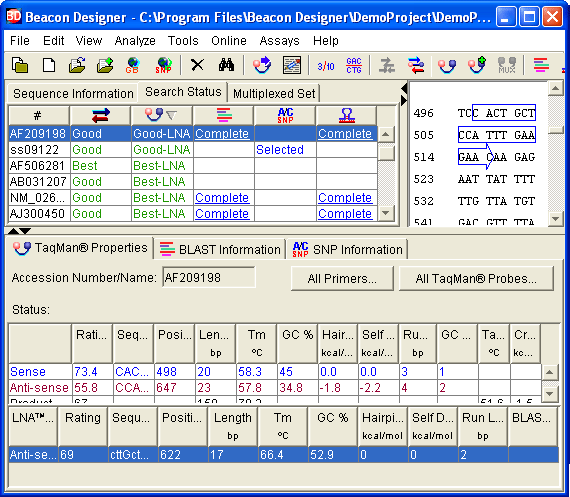Screen dimensions: 570x497
Task: Click the primer arrows column header icon
Action: 101,116
